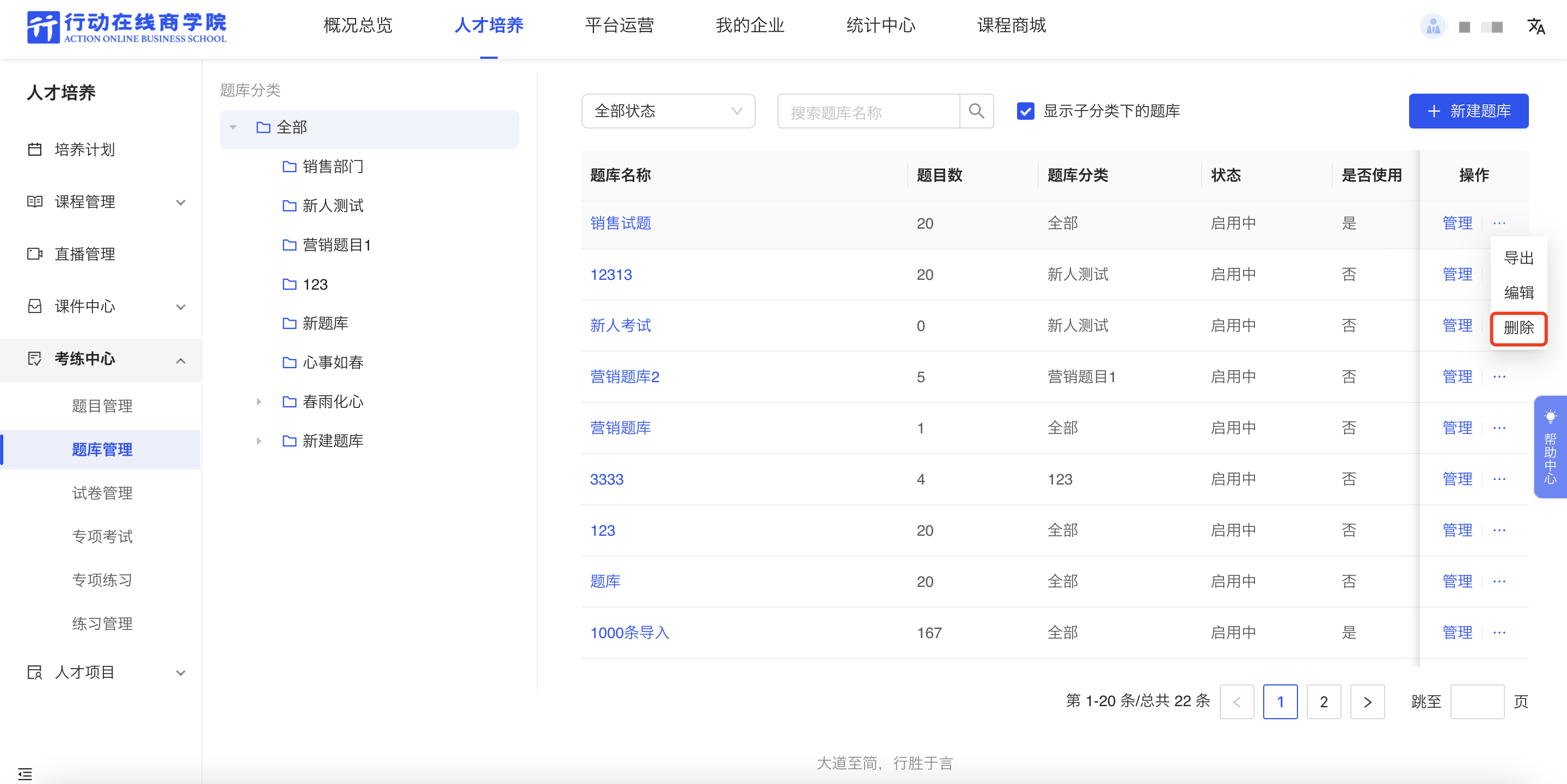The width and height of the screenshot is (1567, 784).
Task: Click the Action Online Business School logo
Action: tap(126, 27)
